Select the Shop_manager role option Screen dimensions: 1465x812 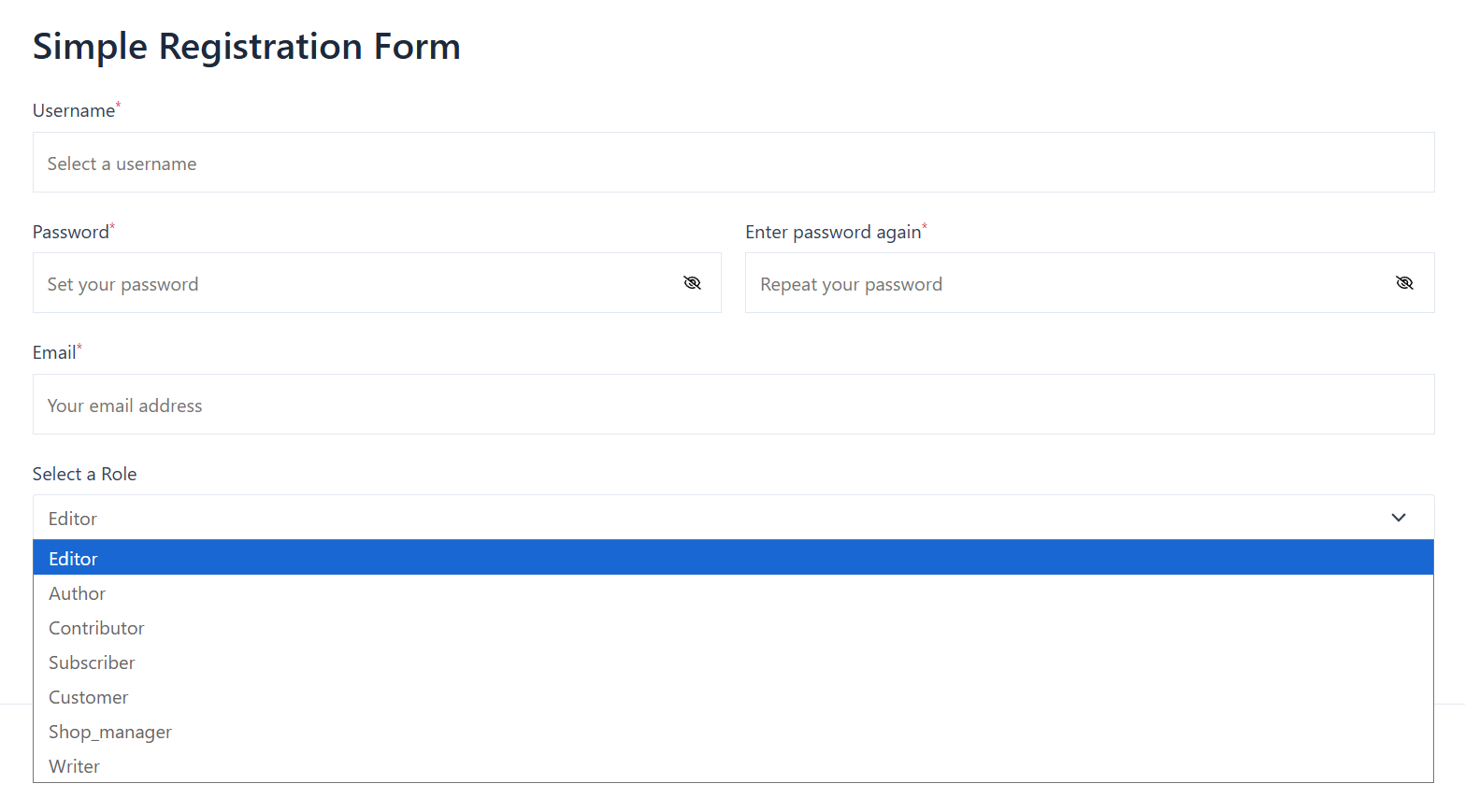pos(110,732)
